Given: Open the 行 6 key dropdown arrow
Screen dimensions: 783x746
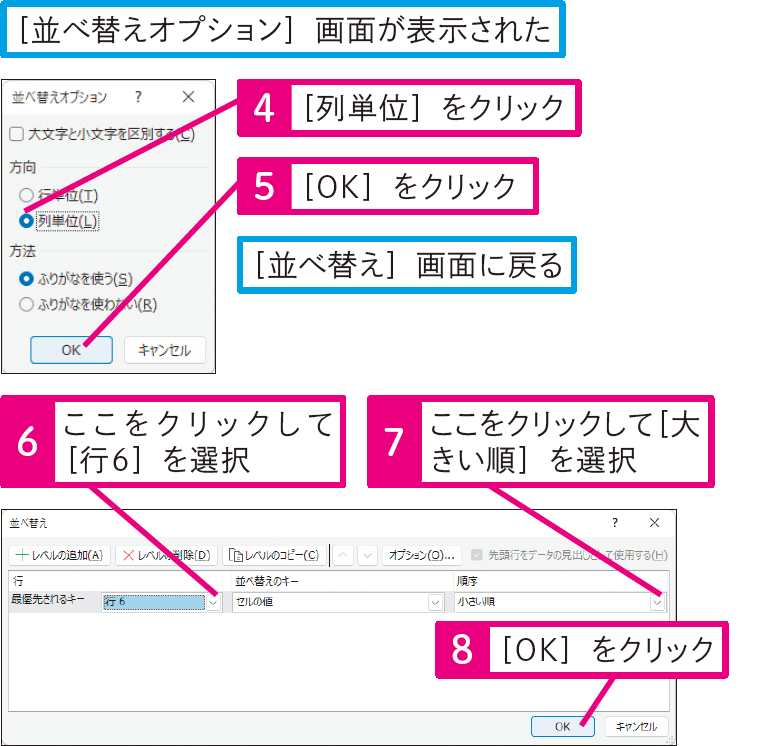Looking at the screenshot, I should [214, 602].
